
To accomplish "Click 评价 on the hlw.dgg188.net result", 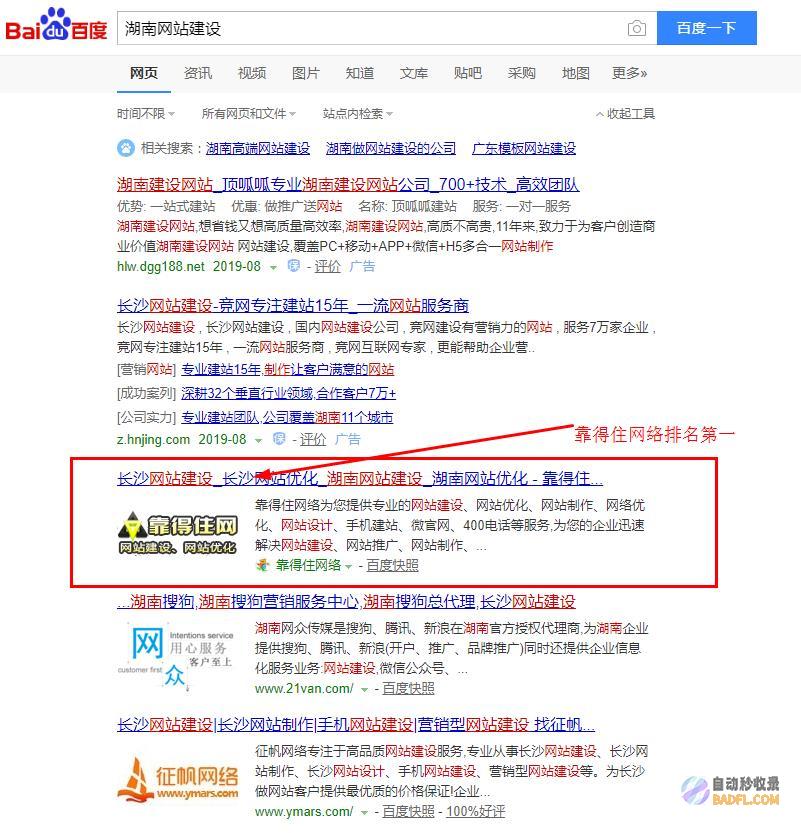I will tap(327, 266).
